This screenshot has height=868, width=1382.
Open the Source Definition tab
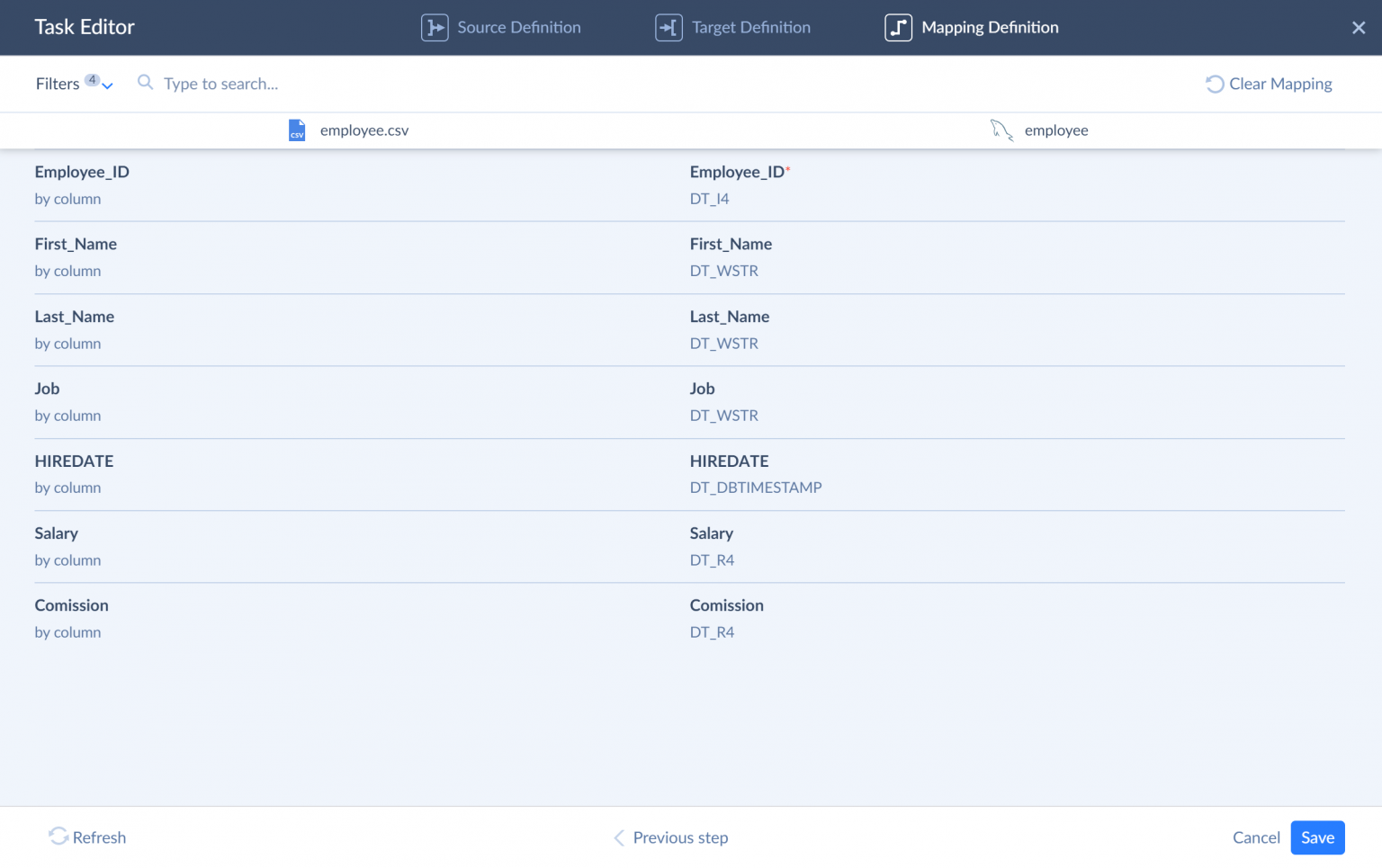click(518, 28)
